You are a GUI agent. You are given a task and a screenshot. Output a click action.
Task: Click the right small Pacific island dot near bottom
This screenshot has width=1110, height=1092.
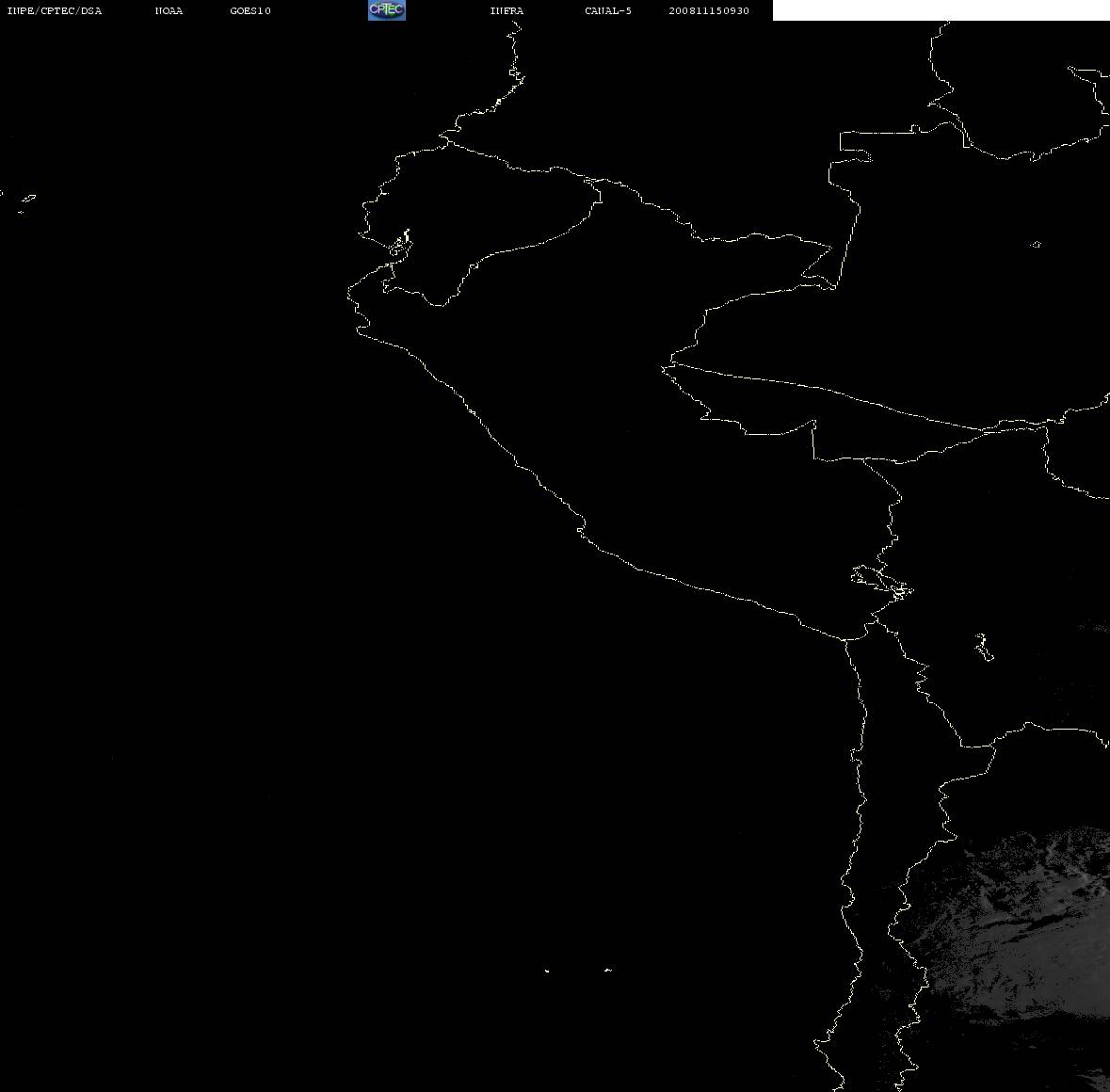[x=607, y=970]
